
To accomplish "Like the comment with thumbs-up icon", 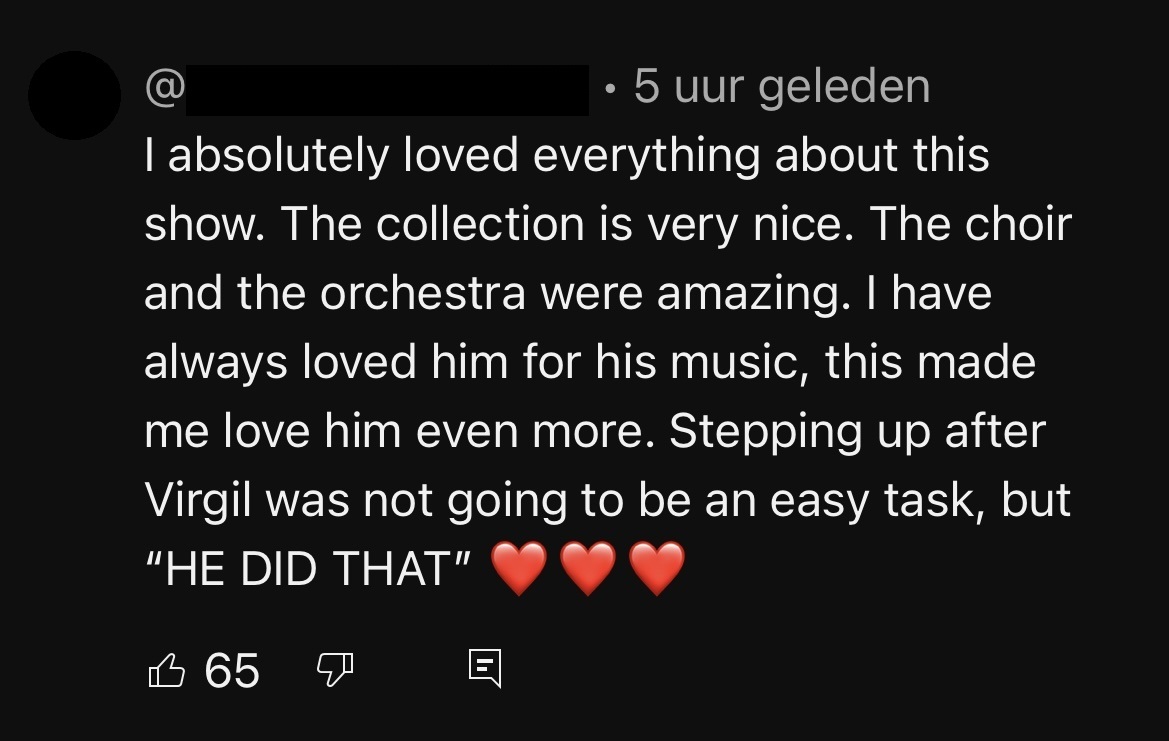I will click(x=167, y=669).
